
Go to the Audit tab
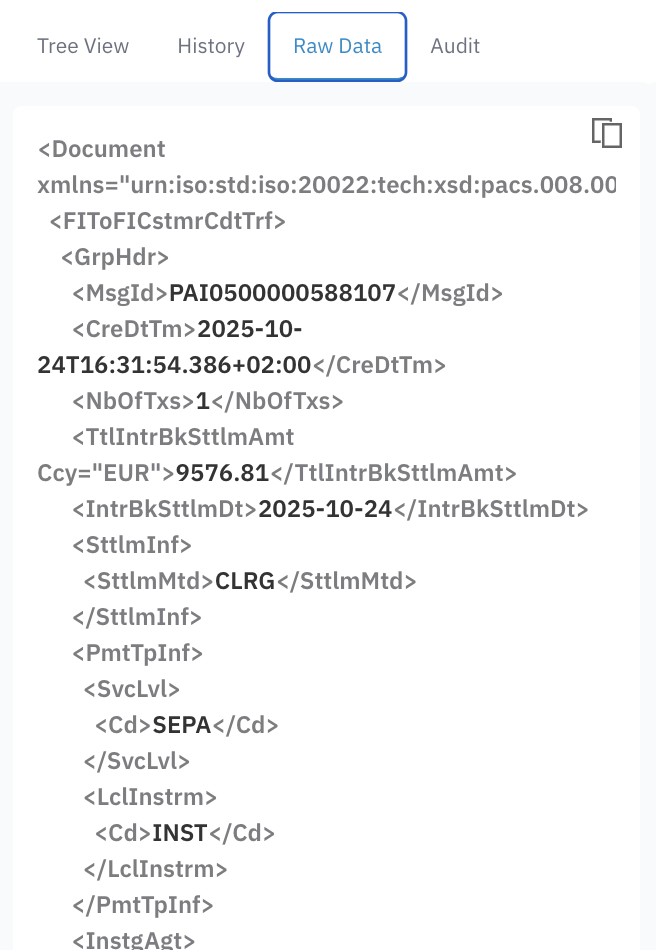[x=455, y=46]
